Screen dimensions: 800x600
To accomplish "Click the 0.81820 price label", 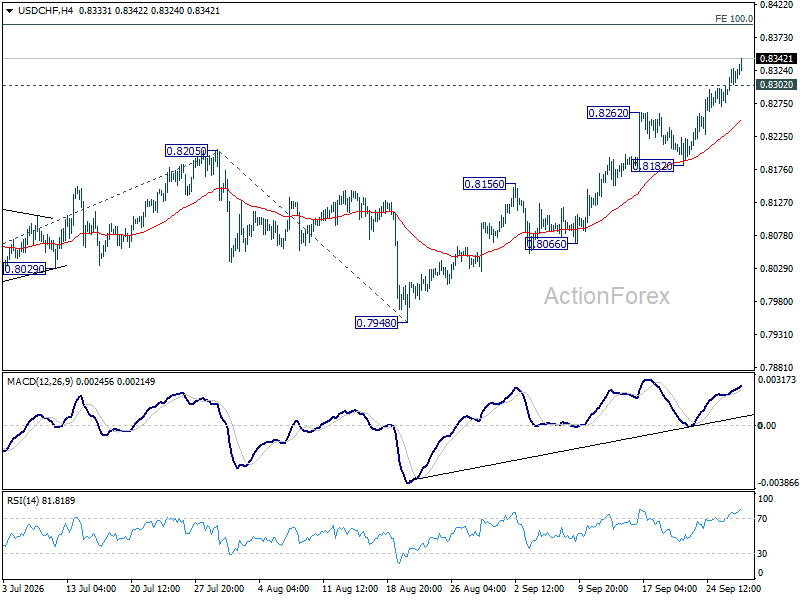I will click(x=653, y=166).
